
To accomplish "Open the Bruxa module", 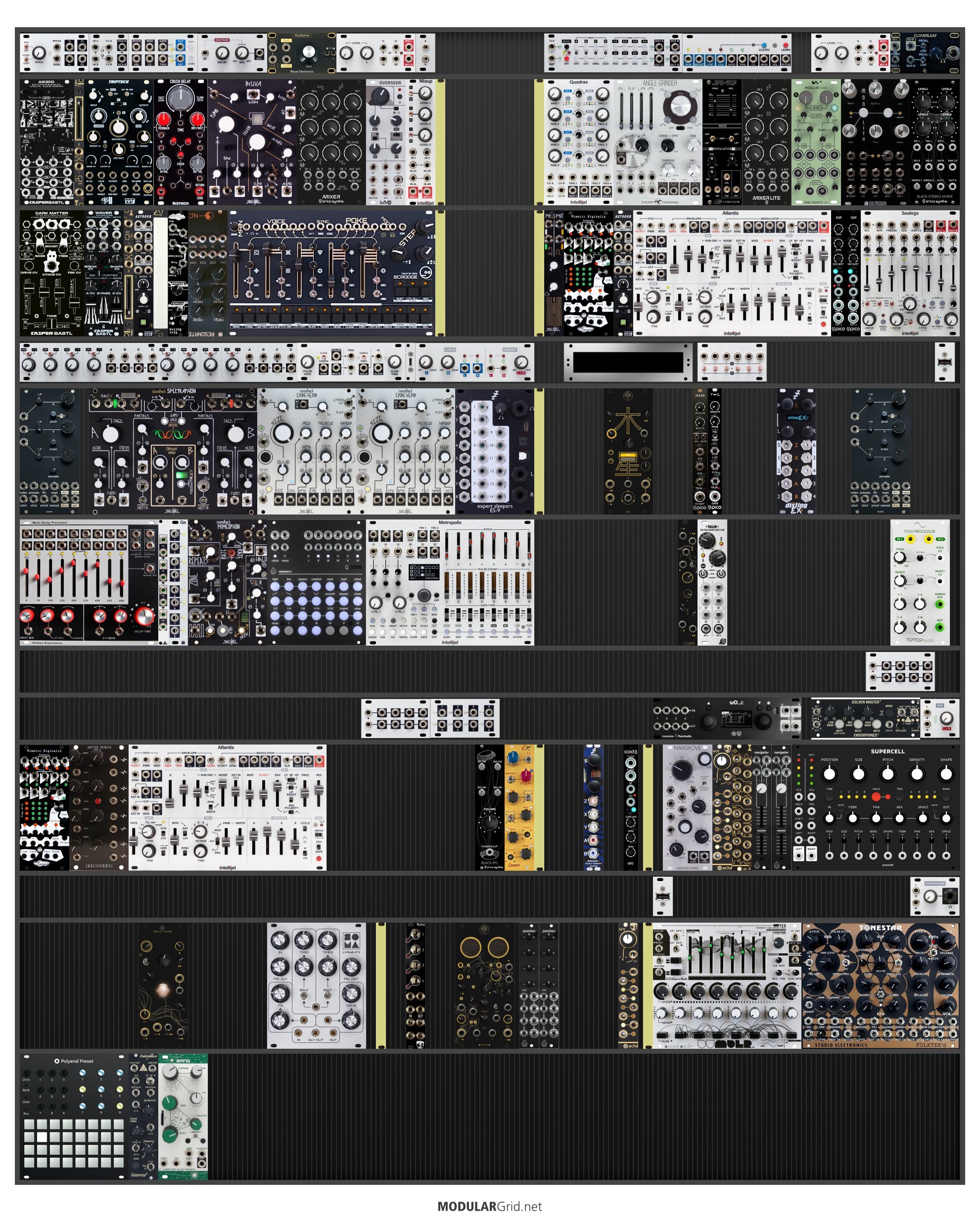I will [252, 141].
